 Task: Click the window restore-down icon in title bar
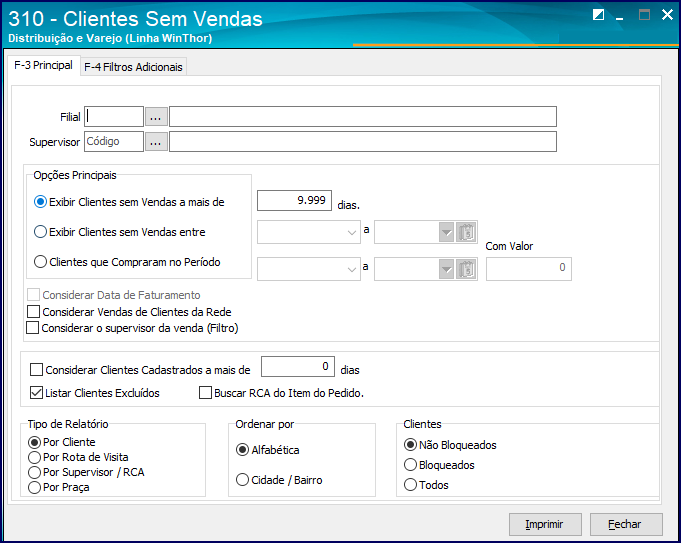click(x=598, y=15)
